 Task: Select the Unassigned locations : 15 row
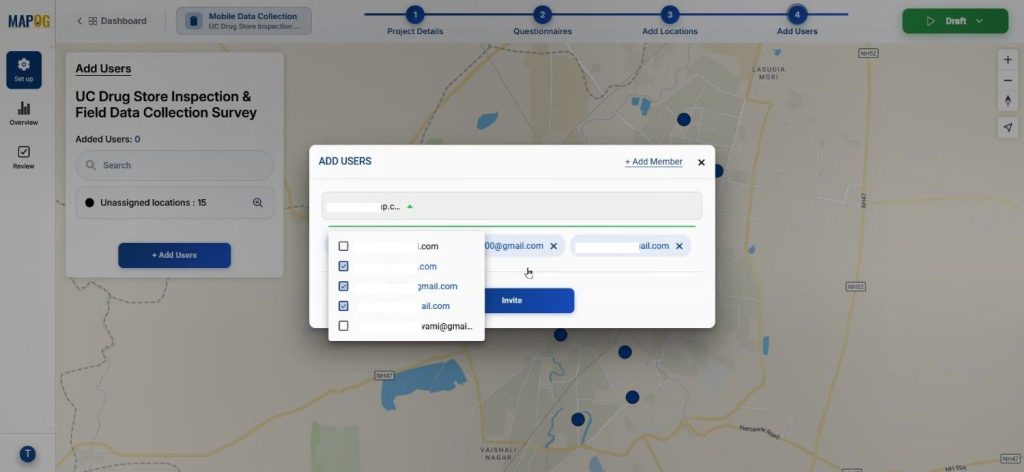click(x=174, y=202)
